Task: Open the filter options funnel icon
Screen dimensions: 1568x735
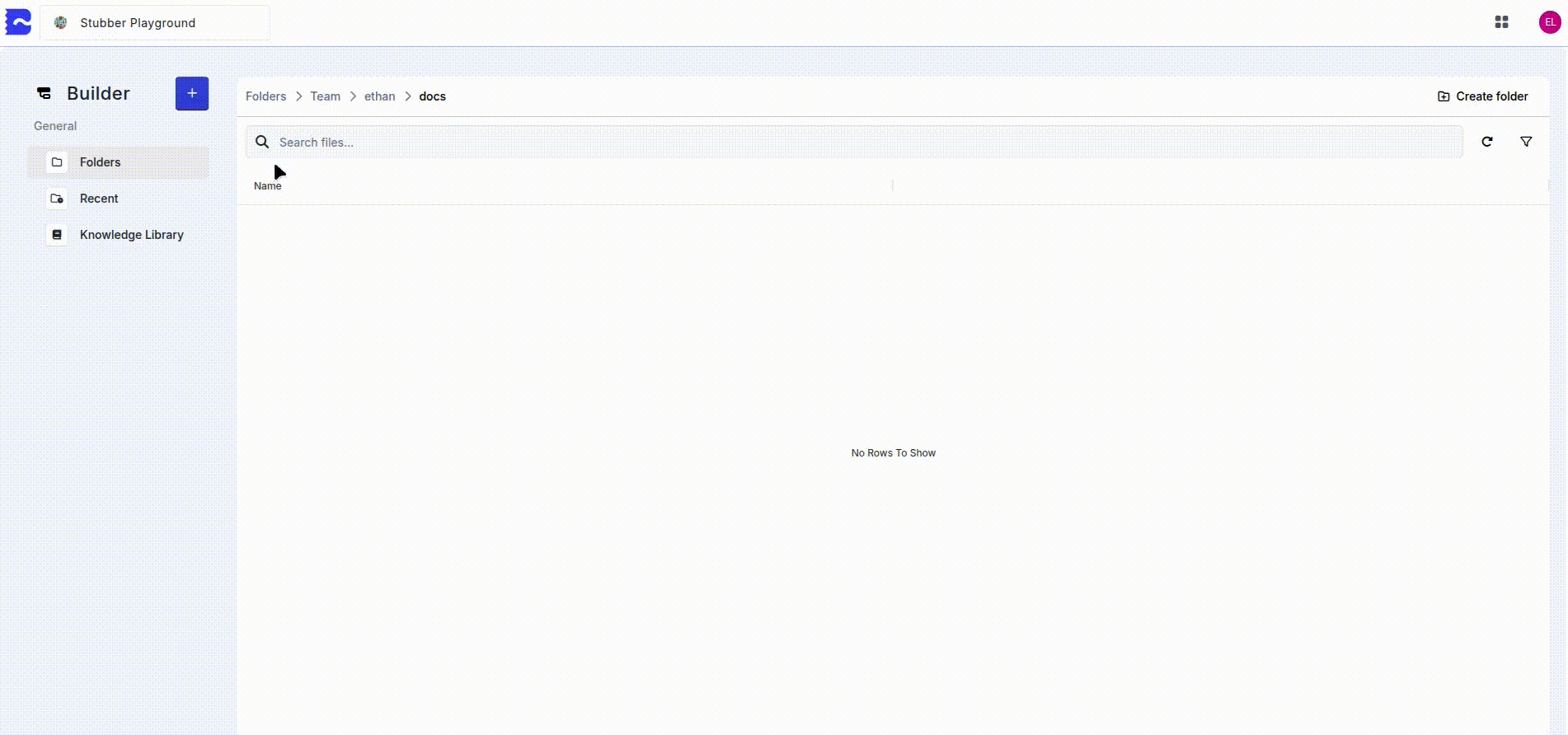Action: click(x=1526, y=142)
